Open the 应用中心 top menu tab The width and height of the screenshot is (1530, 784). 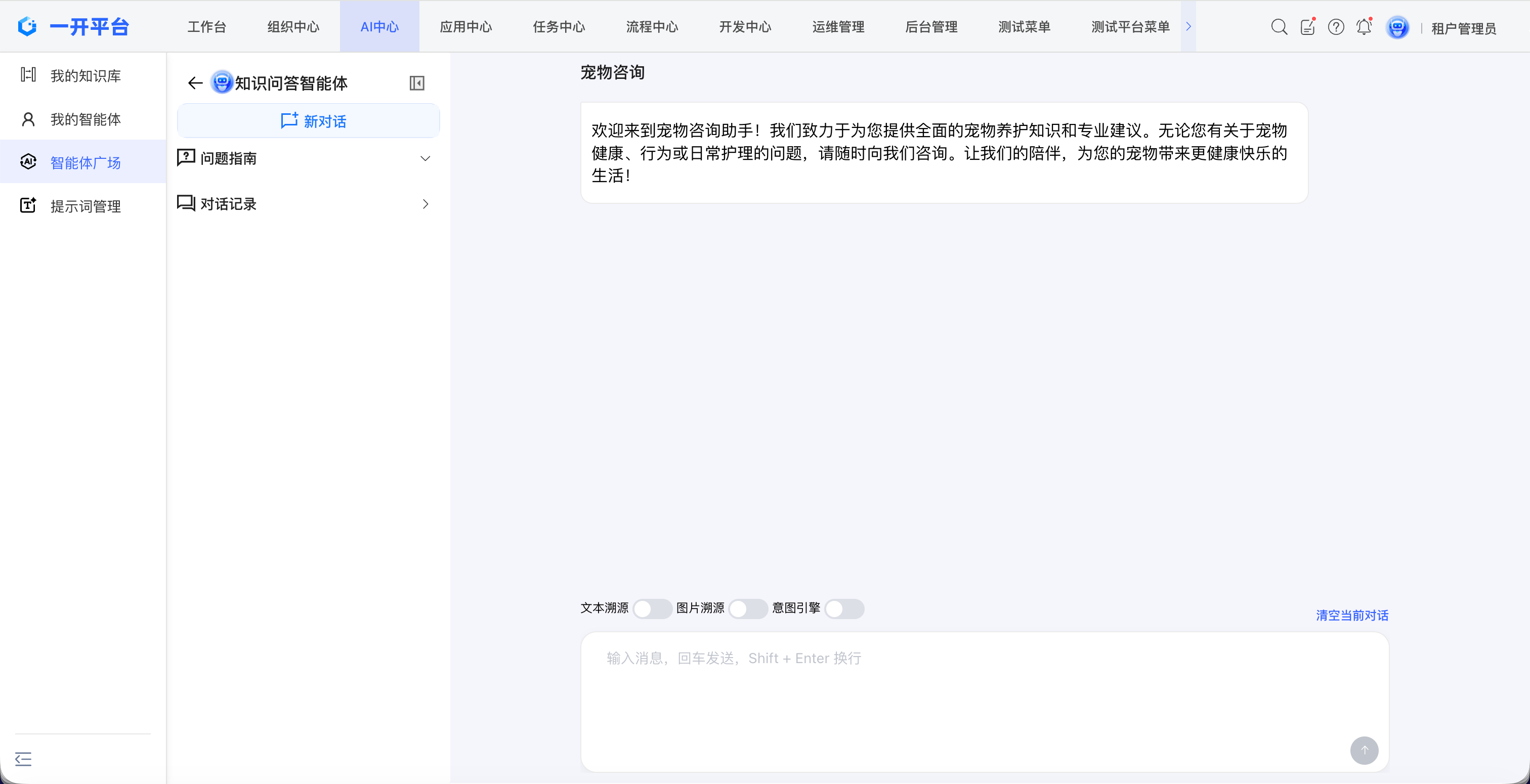pyautogui.click(x=465, y=27)
